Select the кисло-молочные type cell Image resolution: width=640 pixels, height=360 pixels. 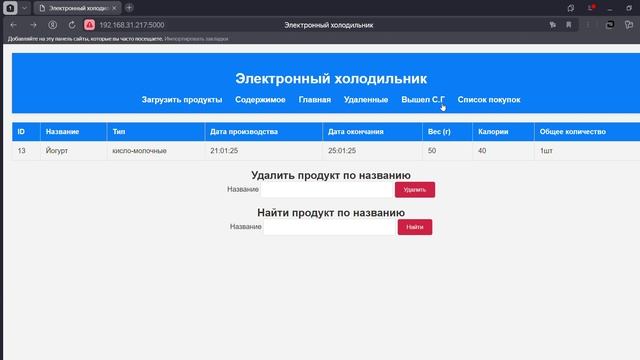pyautogui.click(x=156, y=151)
